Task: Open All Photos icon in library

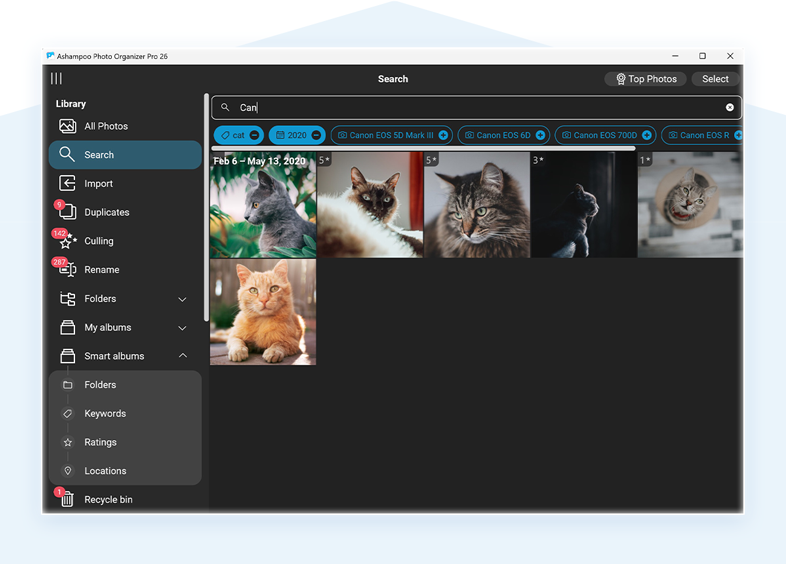Action: click(68, 126)
